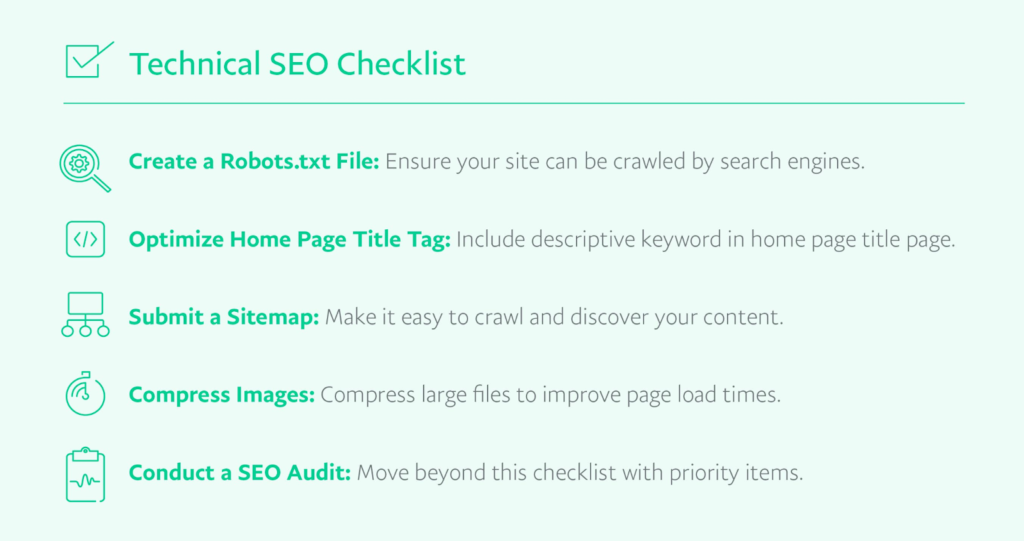1024x541 pixels.
Task: Select the "Conduct a SEO Audit" label
Action: pyautogui.click(x=239, y=472)
